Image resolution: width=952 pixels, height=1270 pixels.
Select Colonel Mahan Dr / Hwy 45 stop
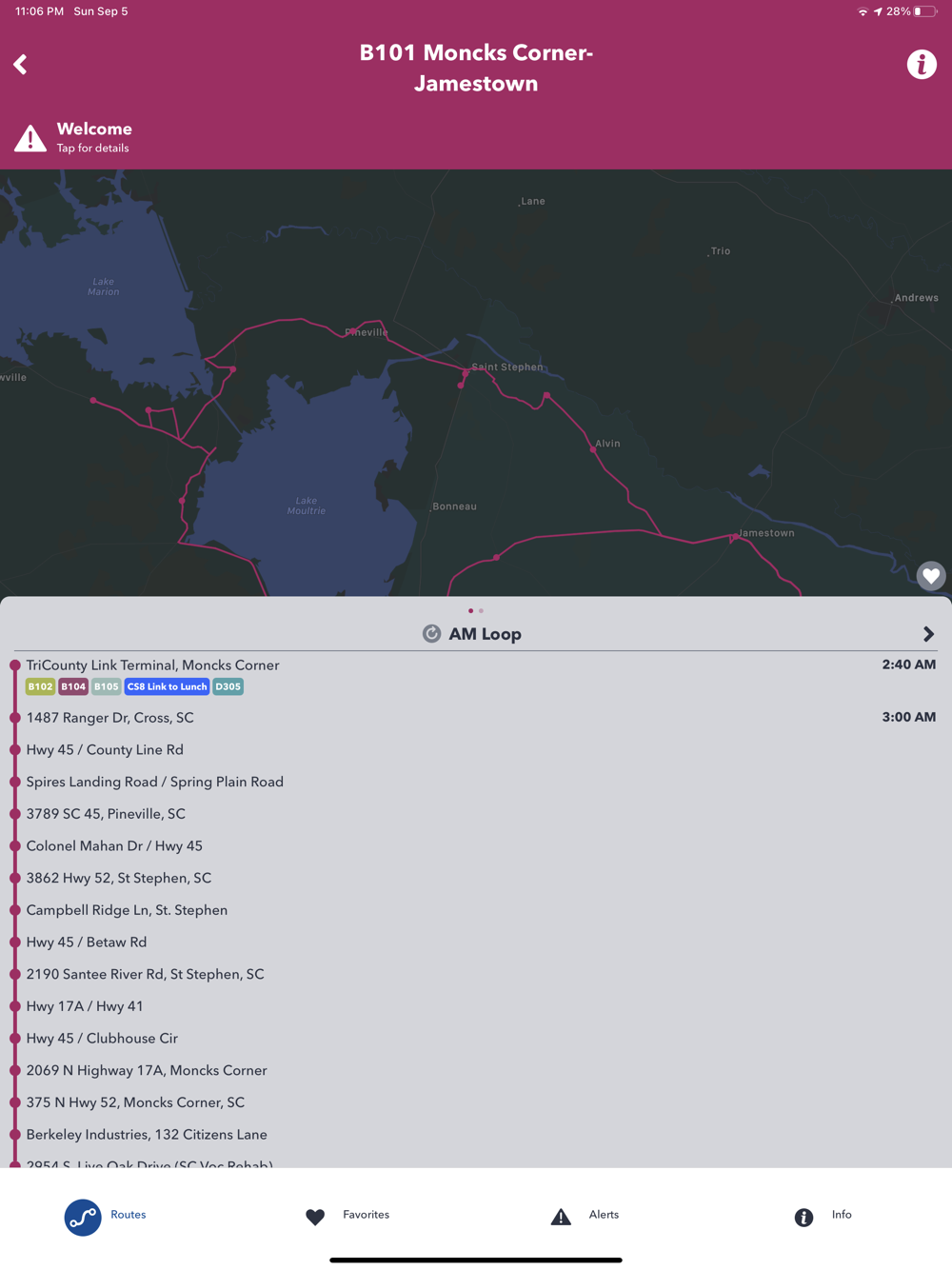click(x=114, y=846)
